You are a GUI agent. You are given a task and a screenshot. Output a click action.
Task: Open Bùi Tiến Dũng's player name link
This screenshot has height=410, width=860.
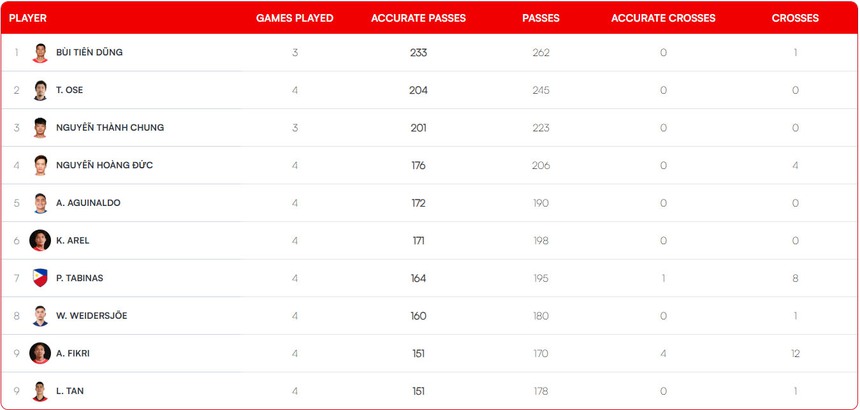(89, 53)
